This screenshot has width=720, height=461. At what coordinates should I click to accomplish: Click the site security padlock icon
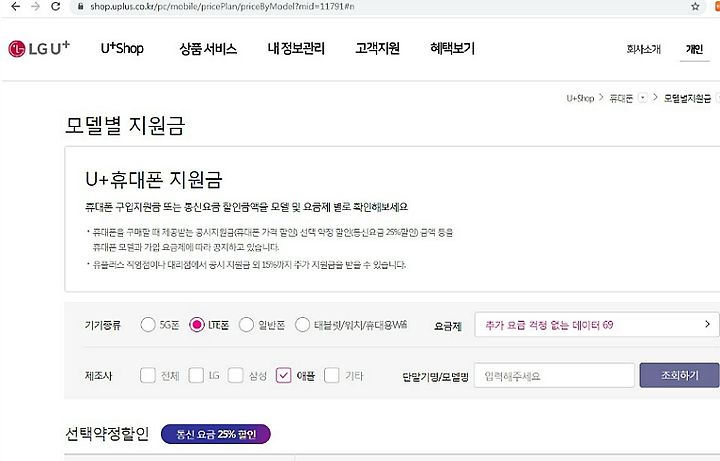(x=81, y=6)
